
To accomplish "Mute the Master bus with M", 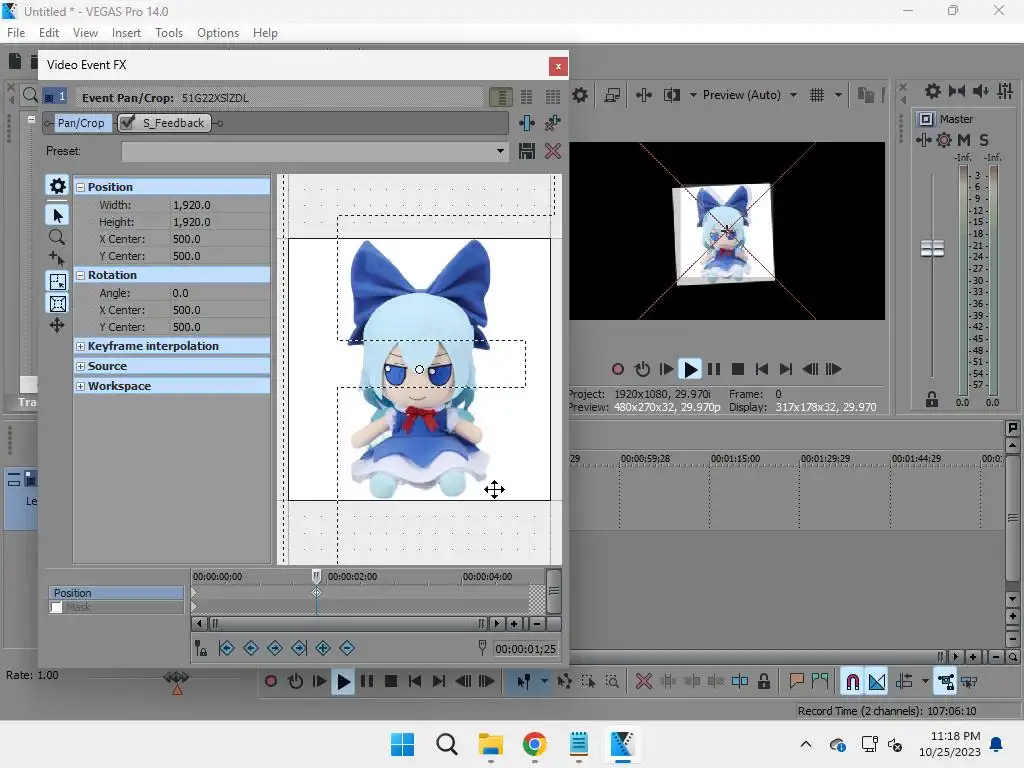I will point(964,140).
